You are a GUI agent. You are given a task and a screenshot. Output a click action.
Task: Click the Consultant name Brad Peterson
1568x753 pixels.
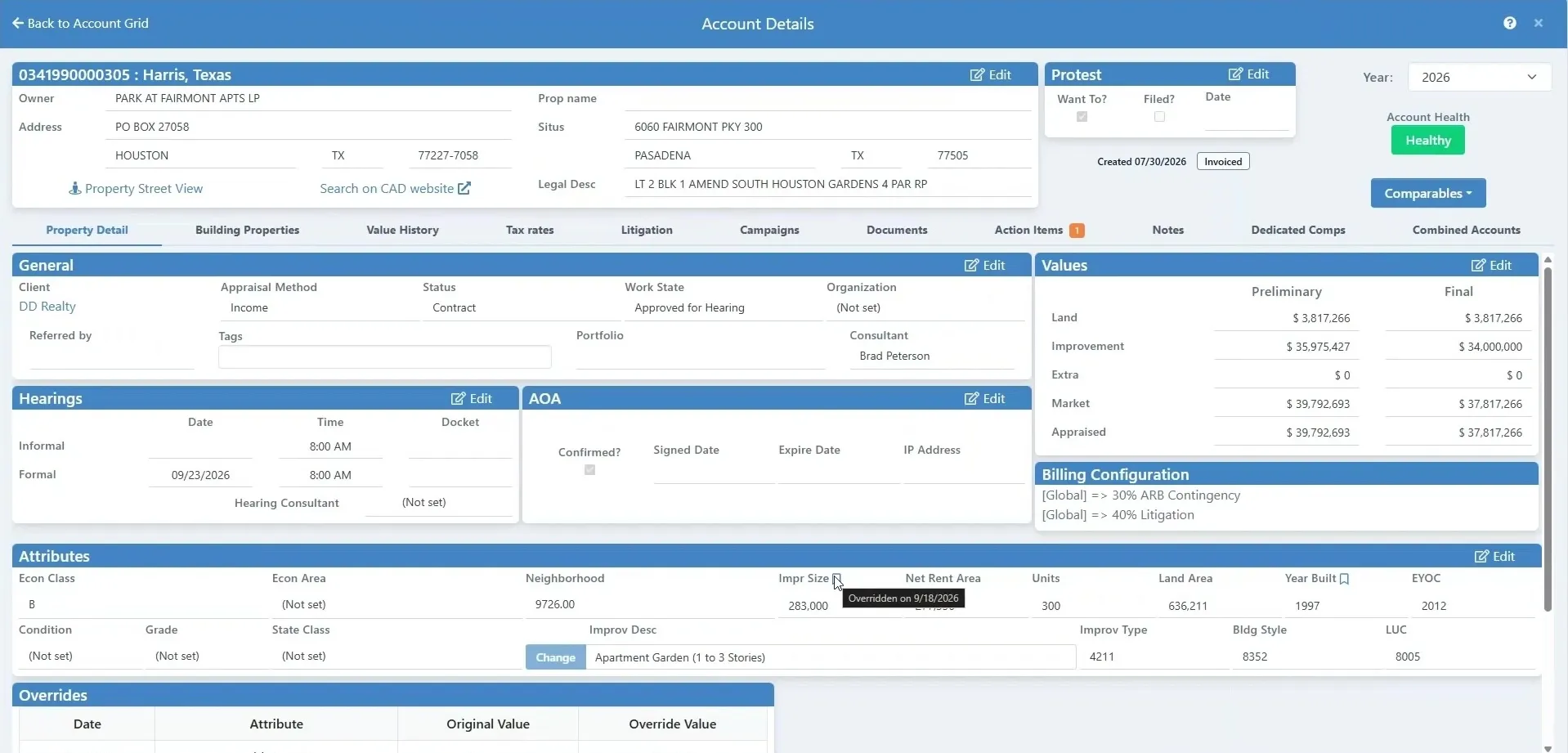(894, 356)
